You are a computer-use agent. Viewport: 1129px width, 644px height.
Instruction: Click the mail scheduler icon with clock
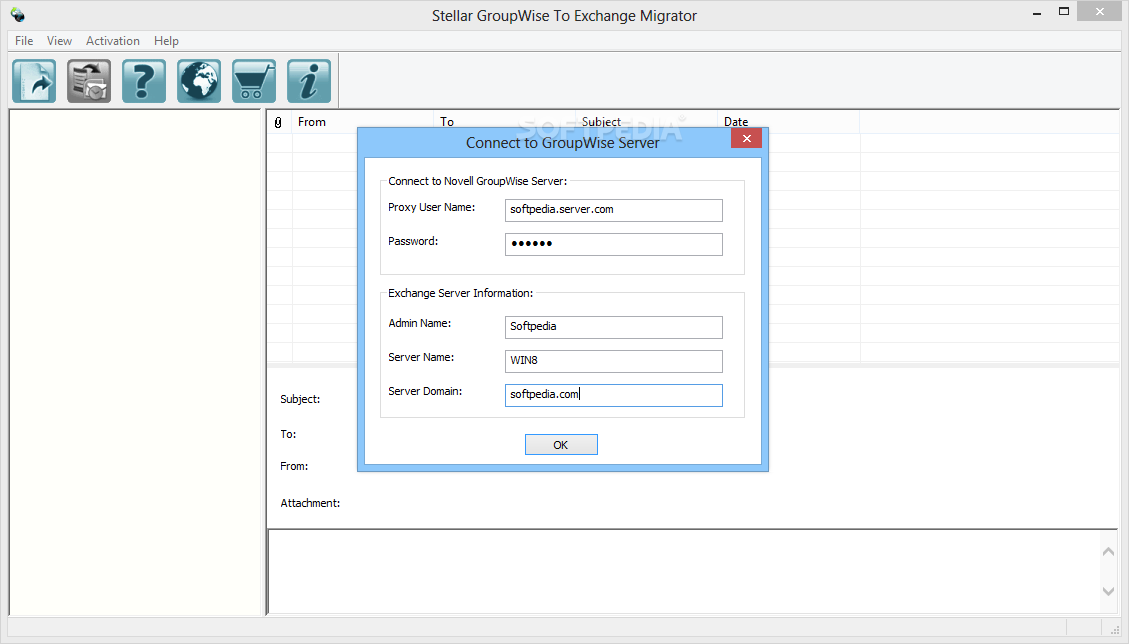(89, 81)
